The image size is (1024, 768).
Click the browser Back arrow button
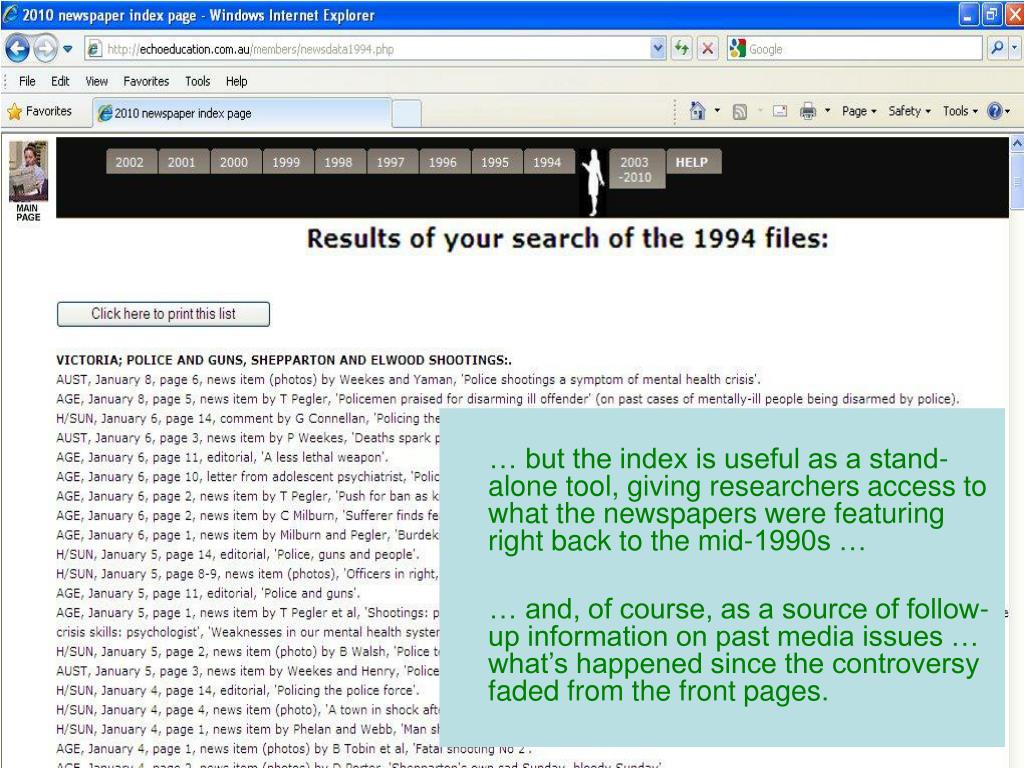[17, 48]
